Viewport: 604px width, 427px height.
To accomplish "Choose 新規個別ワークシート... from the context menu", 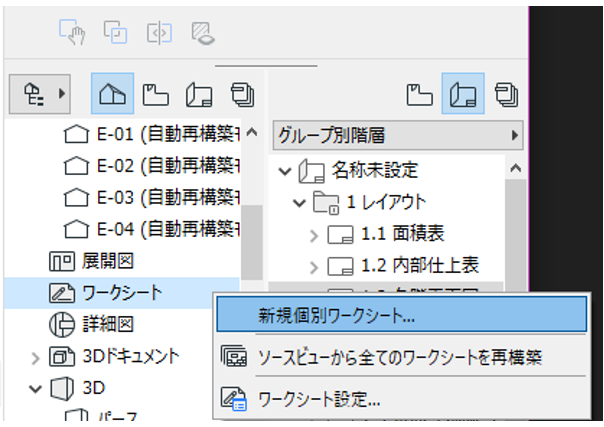I will pyautogui.click(x=401, y=314).
